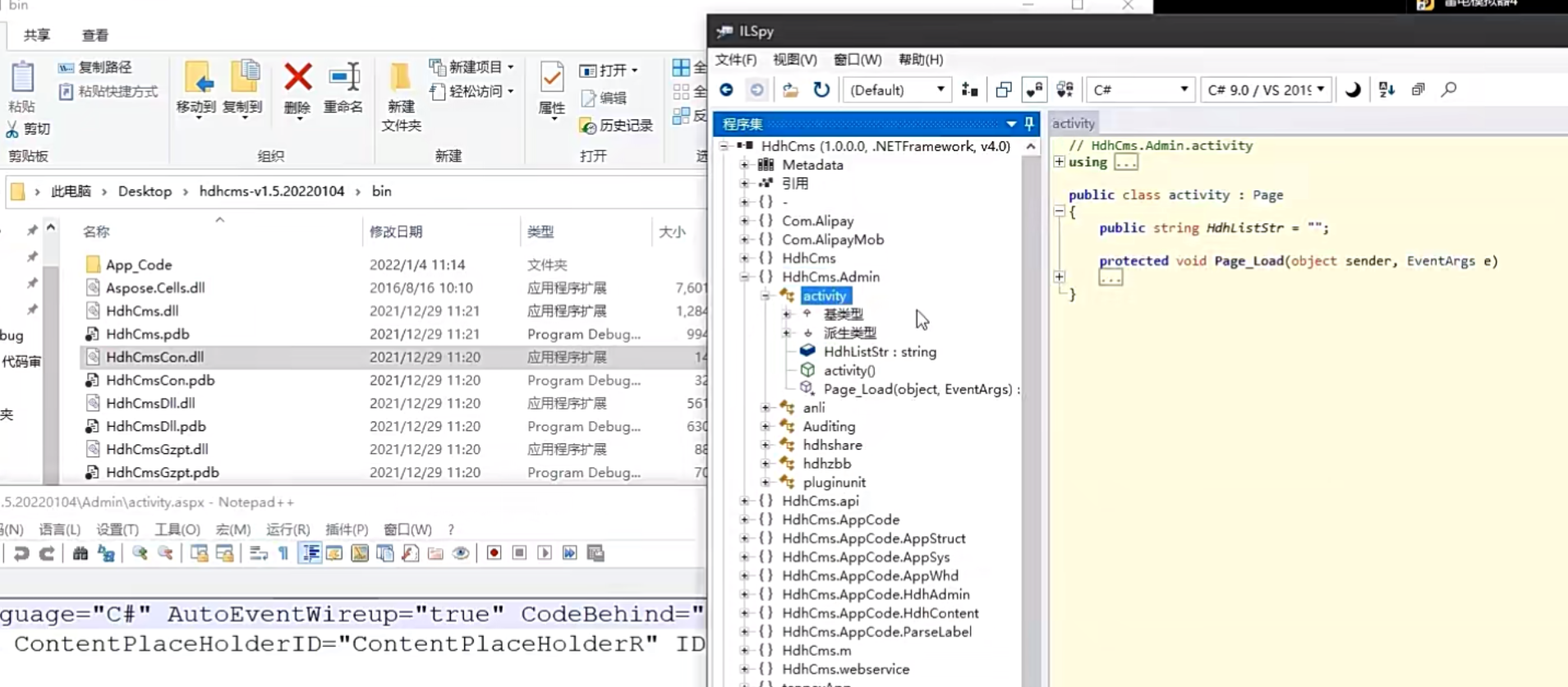Image resolution: width=1568 pixels, height=687 pixels.
Task: Click the ILSpy Forward navigation arrow
Action: tap(757, 89)
